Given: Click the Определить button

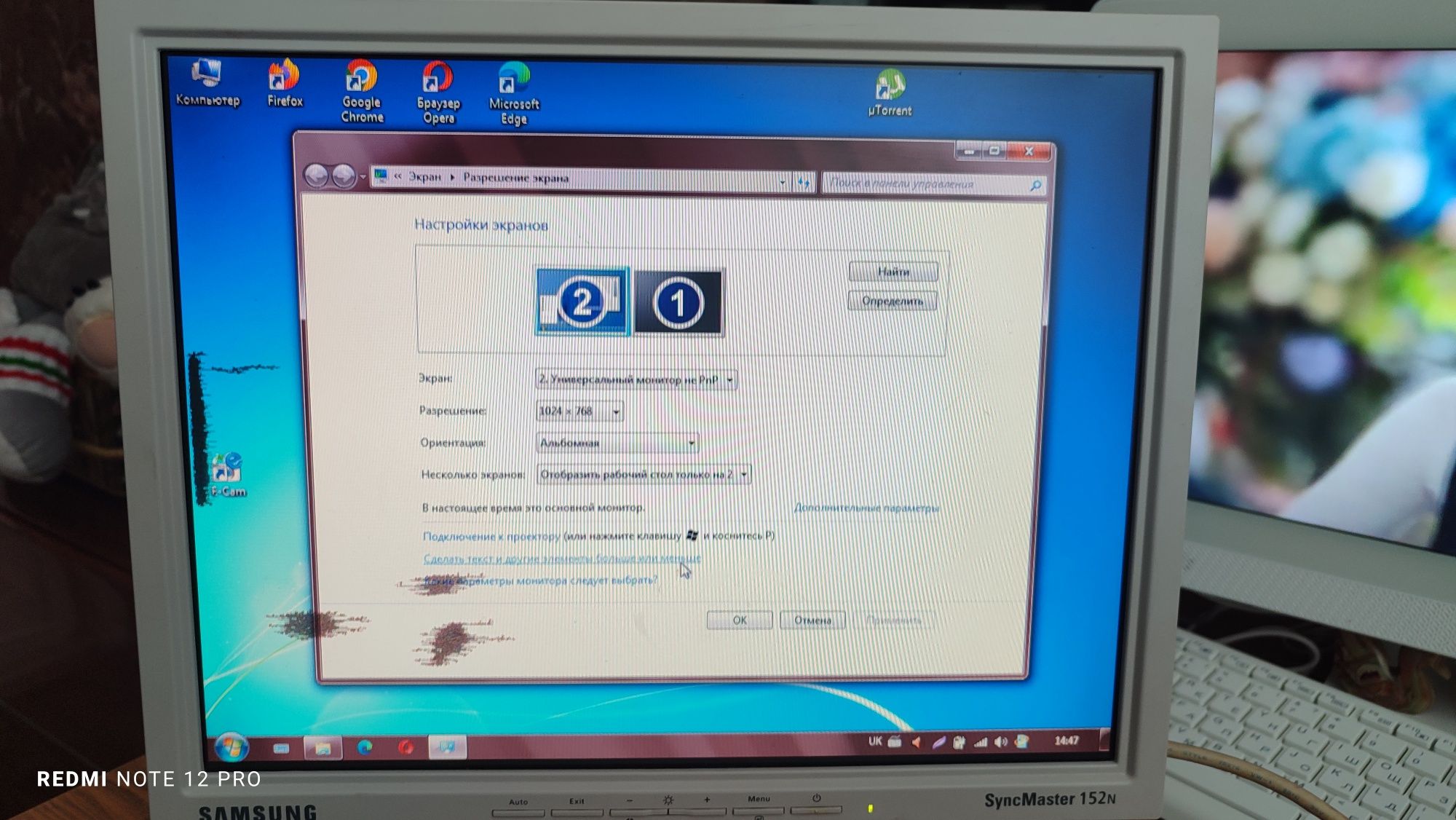Looking at the screenshot, I should click(893, 301).
